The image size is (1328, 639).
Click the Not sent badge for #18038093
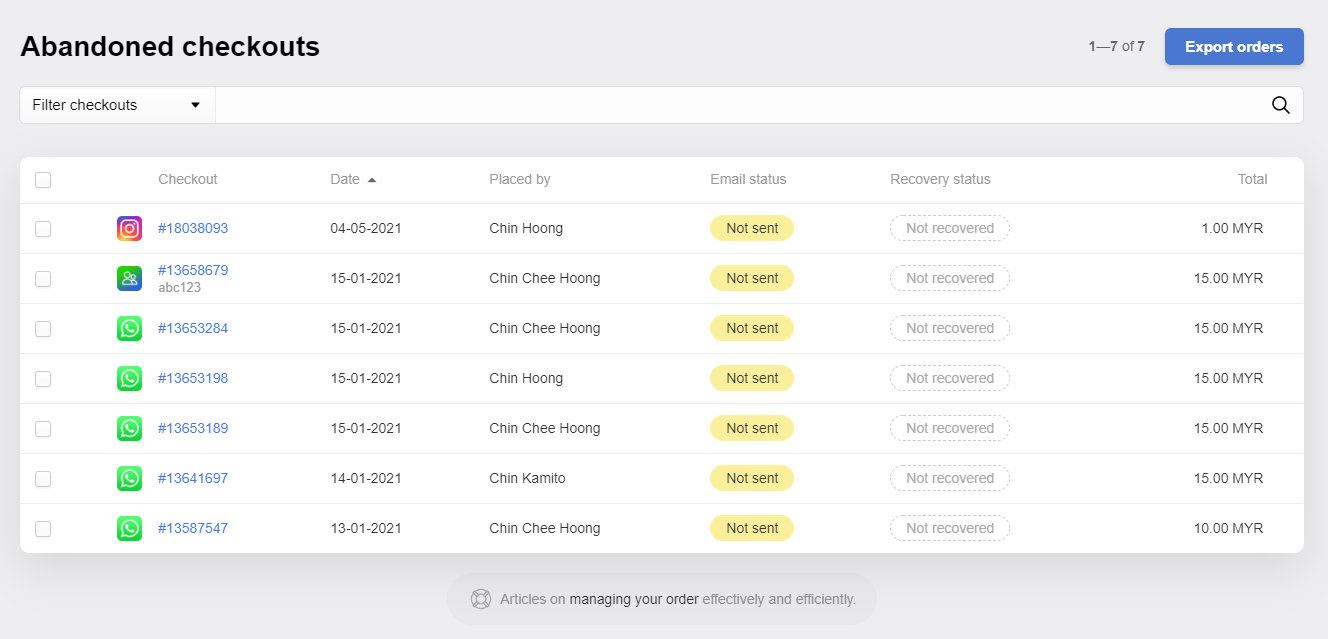(x=752, y=228)
